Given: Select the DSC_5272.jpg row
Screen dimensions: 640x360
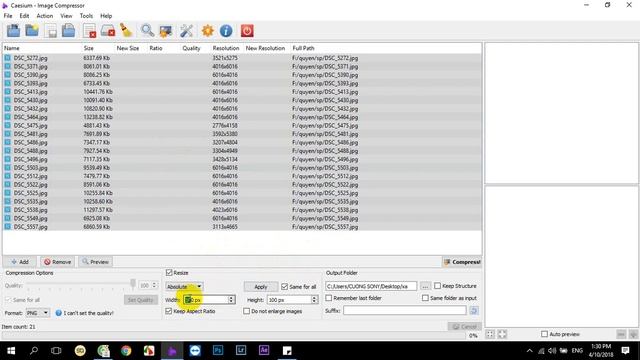Looking at the screenshot, I should point(242,58).
